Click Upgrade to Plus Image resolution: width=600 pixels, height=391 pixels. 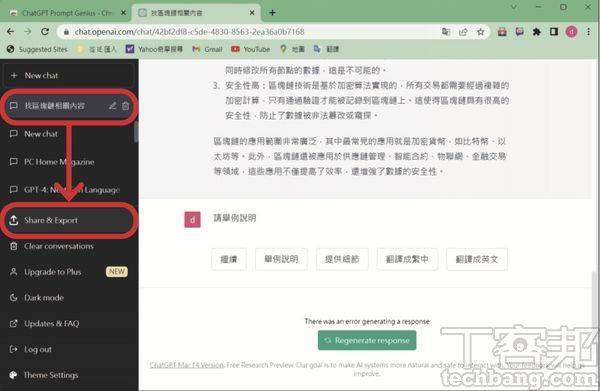click(x=69, y=272)
